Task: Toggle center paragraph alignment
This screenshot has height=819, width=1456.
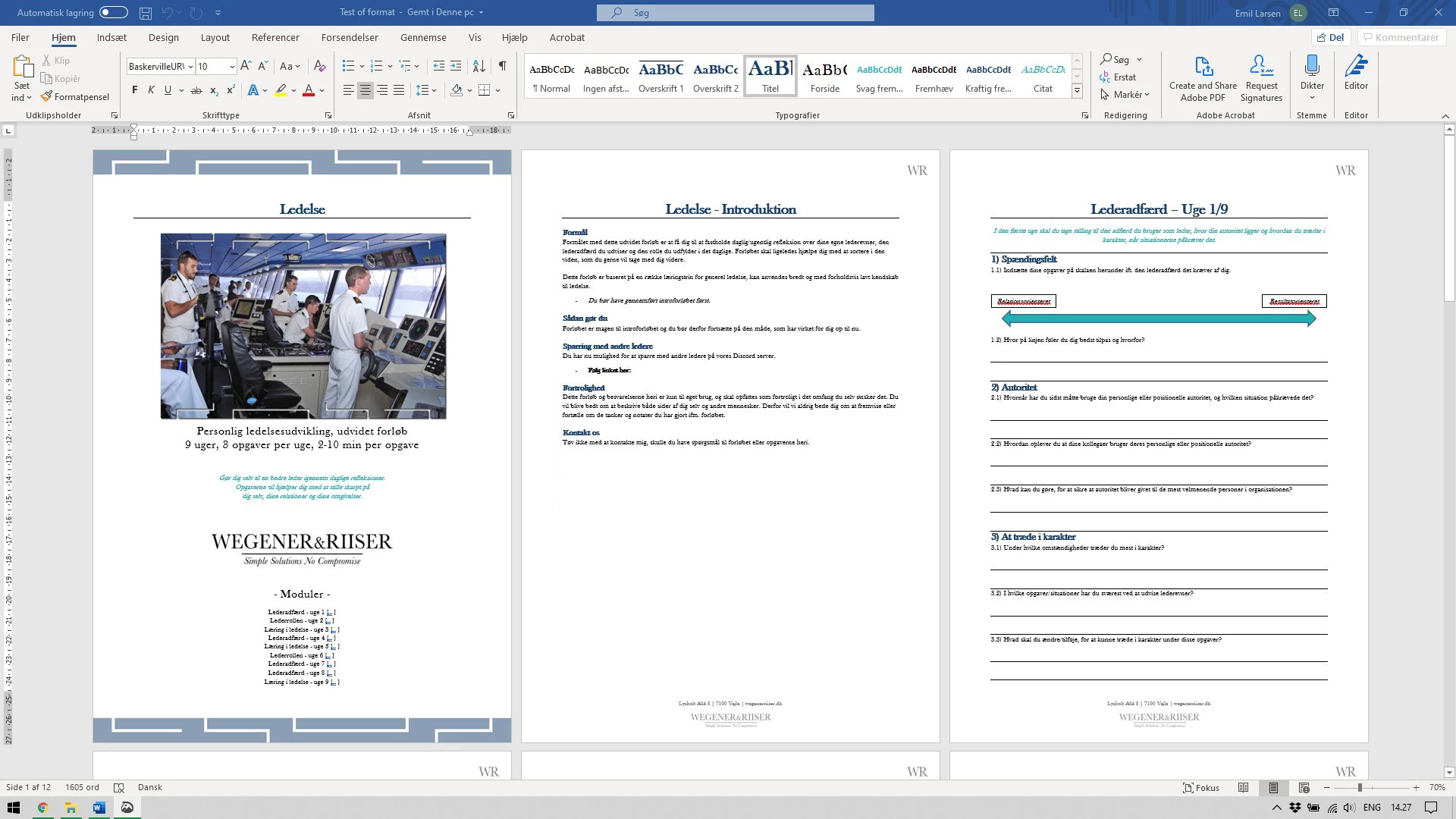Action: click(x=366, y=90)
